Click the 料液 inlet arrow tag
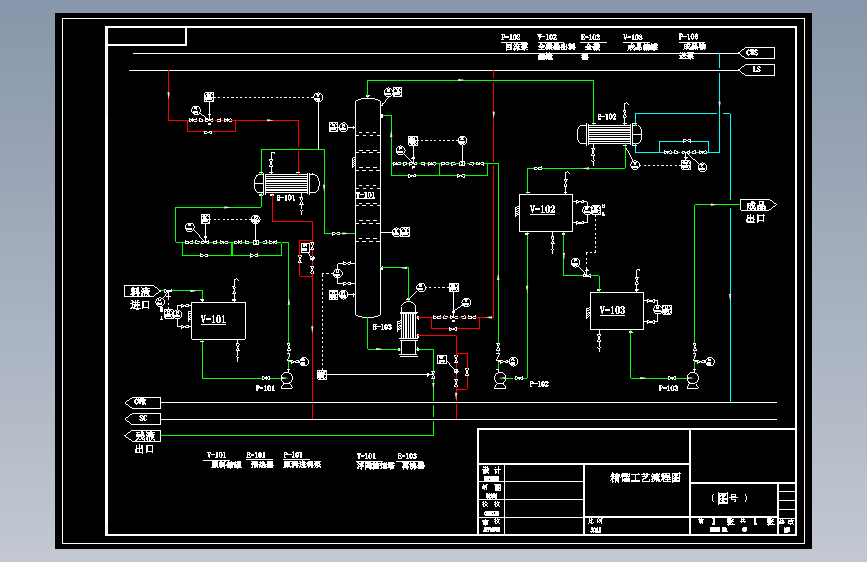The width and height of the screenshot is (867, 562). (142, 291)
